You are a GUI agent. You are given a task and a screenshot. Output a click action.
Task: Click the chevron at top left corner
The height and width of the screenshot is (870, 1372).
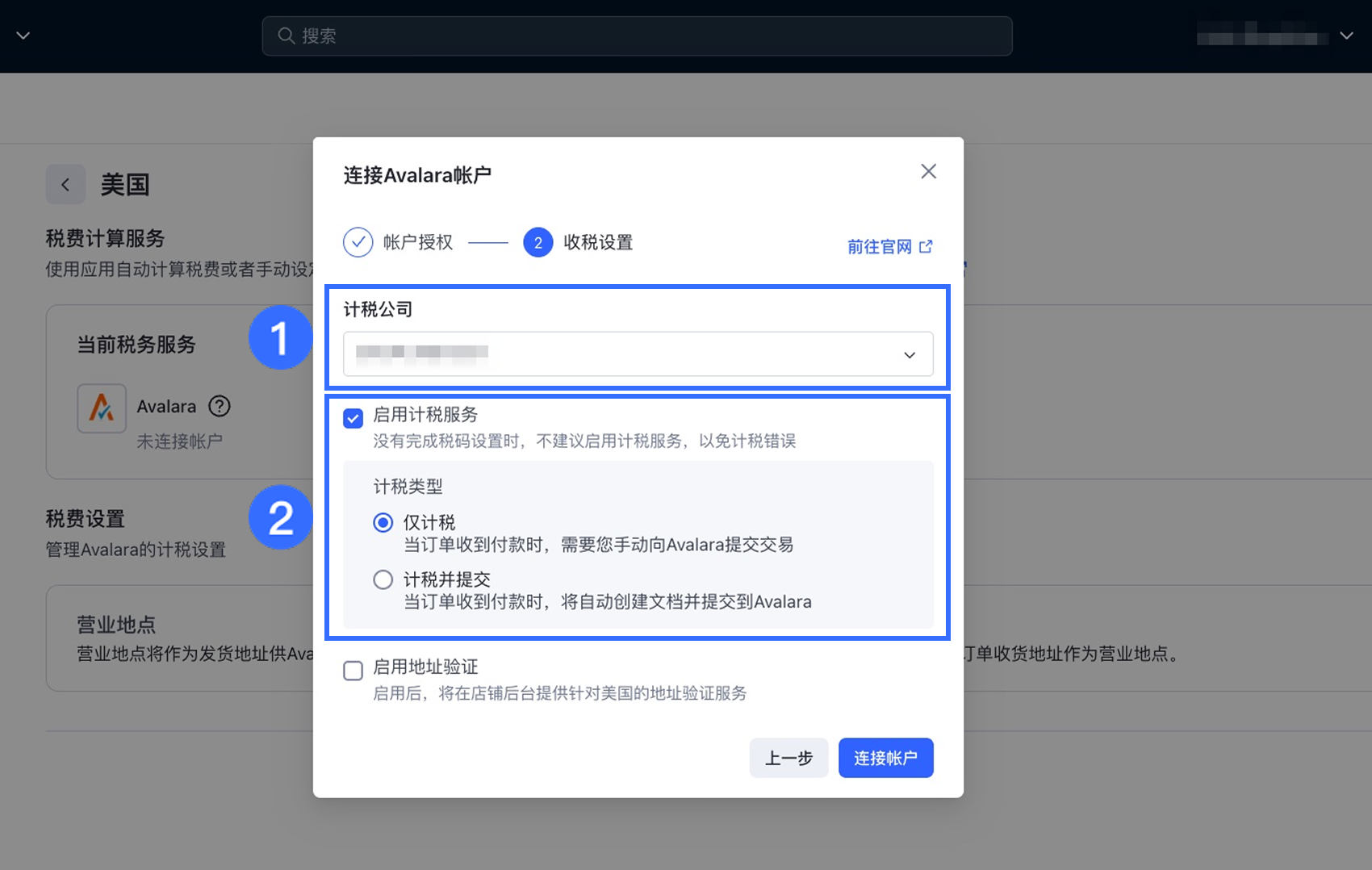pos(23,36)
